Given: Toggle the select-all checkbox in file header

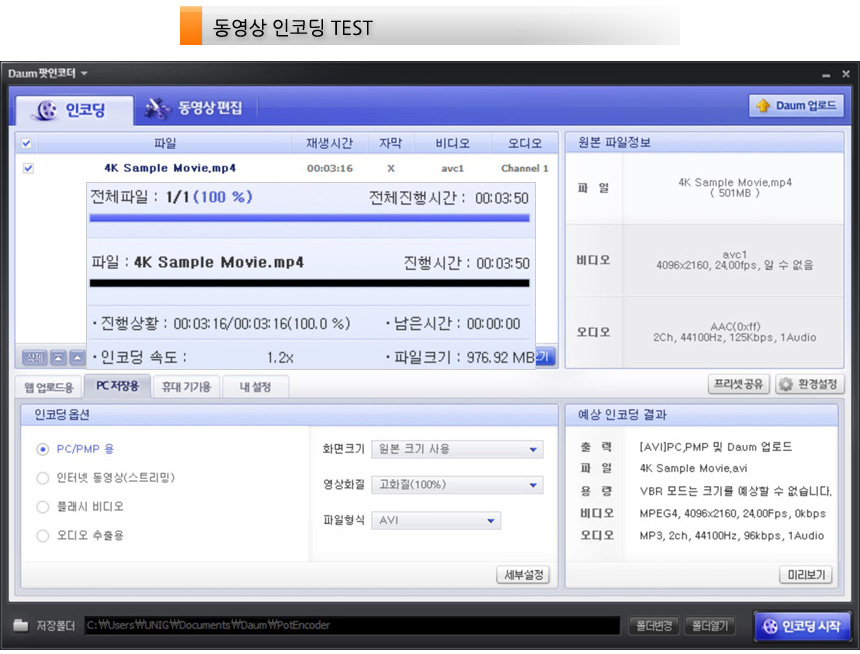Looking at the screenshot, I should point(27,143).
